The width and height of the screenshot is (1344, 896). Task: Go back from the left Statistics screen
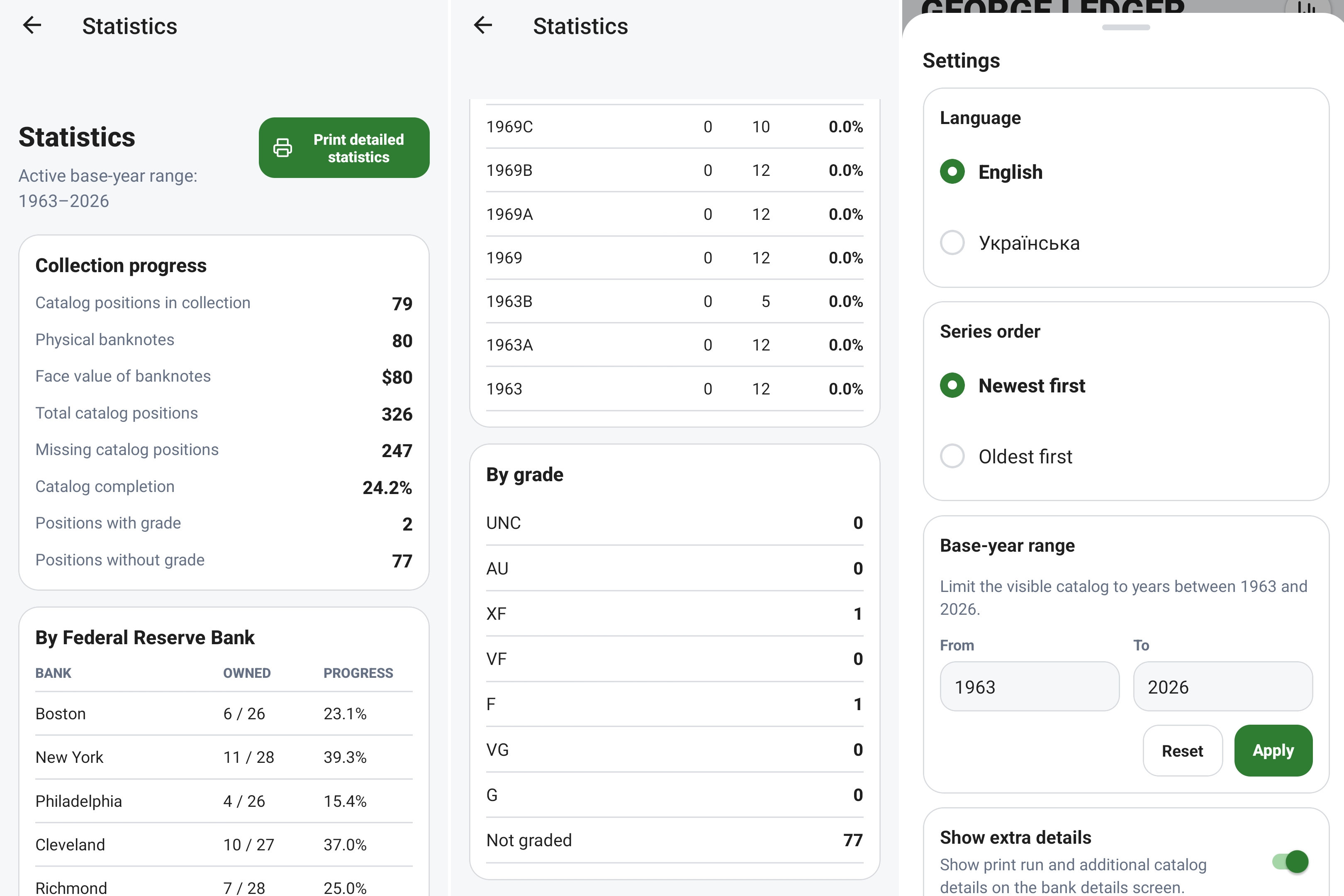click(32, 25)
